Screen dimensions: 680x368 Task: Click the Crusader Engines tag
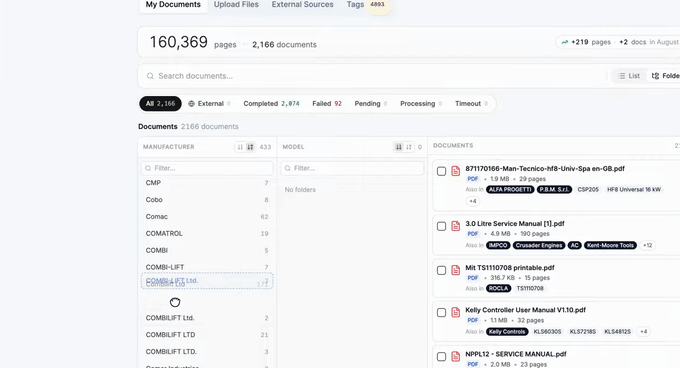(539, 245)
